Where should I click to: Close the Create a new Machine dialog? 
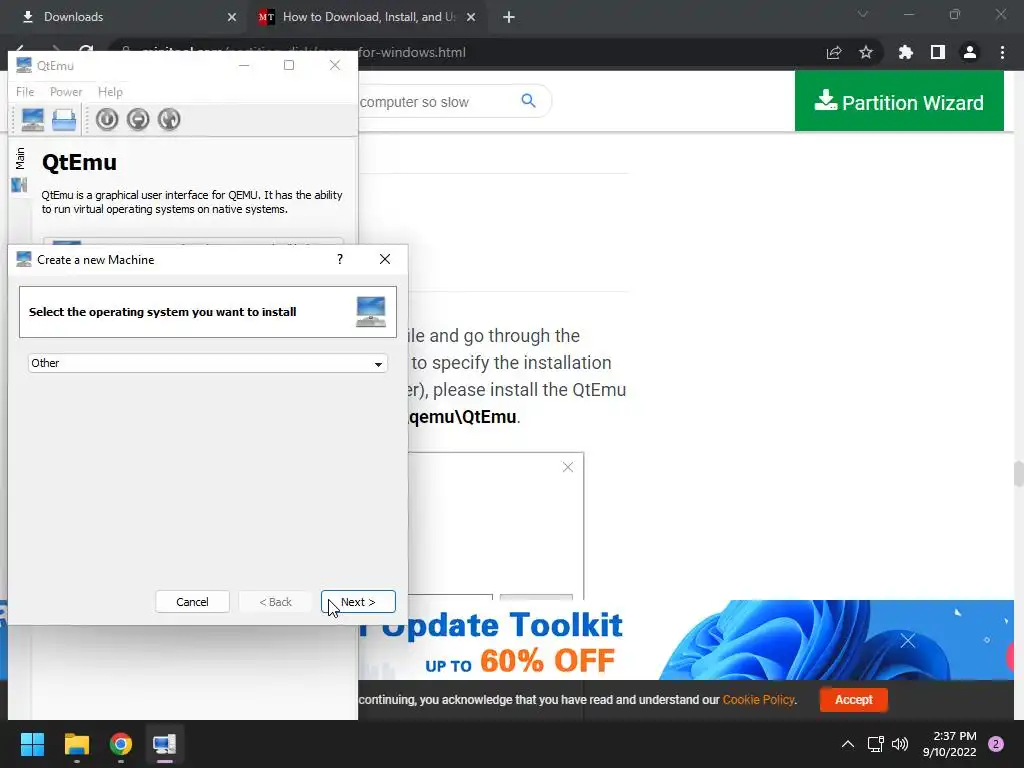(x=385, y=259)
